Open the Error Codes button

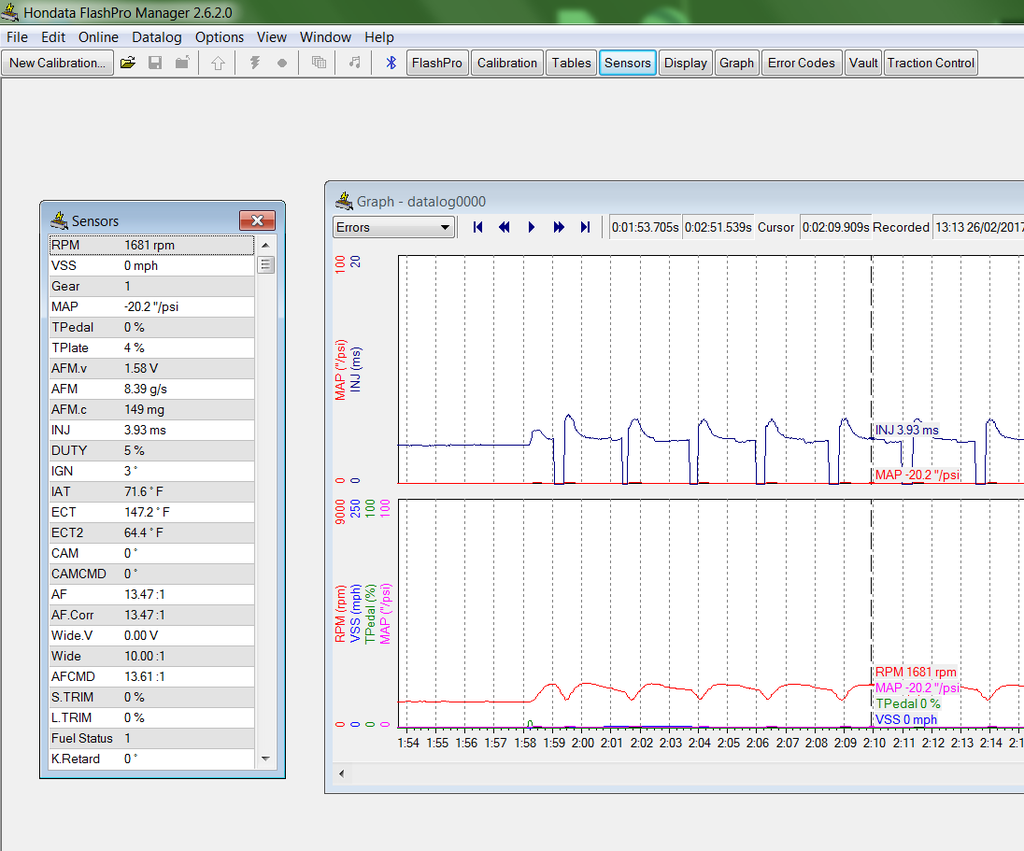pos(801,63)
